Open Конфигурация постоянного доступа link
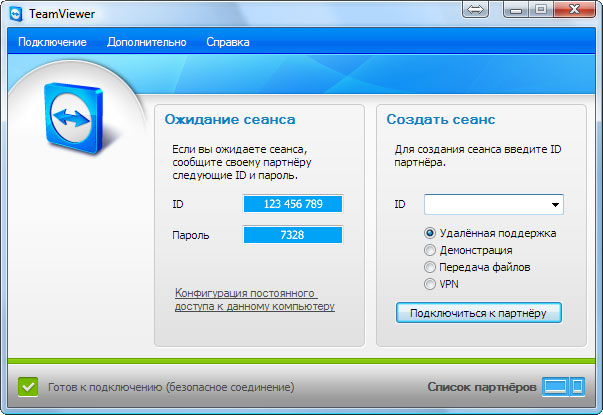The height and width of the screenshot is (415, 603). [x=255, y=300]
